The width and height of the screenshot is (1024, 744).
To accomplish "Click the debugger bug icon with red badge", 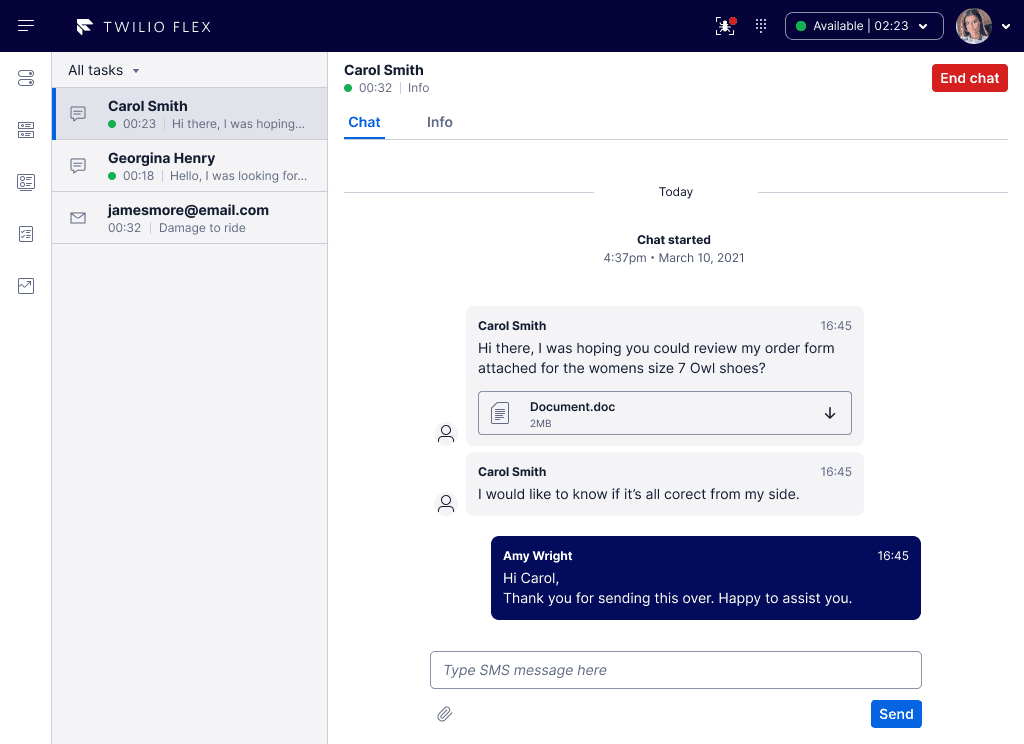I will [724, 26].
